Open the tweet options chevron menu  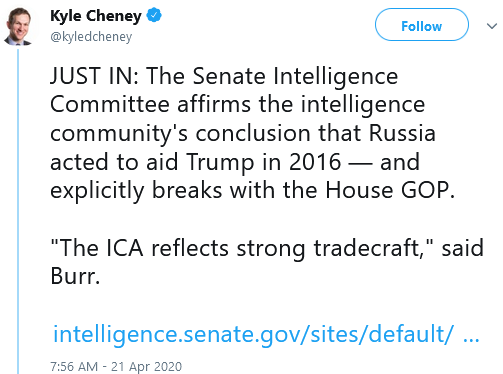click(492, 26)
